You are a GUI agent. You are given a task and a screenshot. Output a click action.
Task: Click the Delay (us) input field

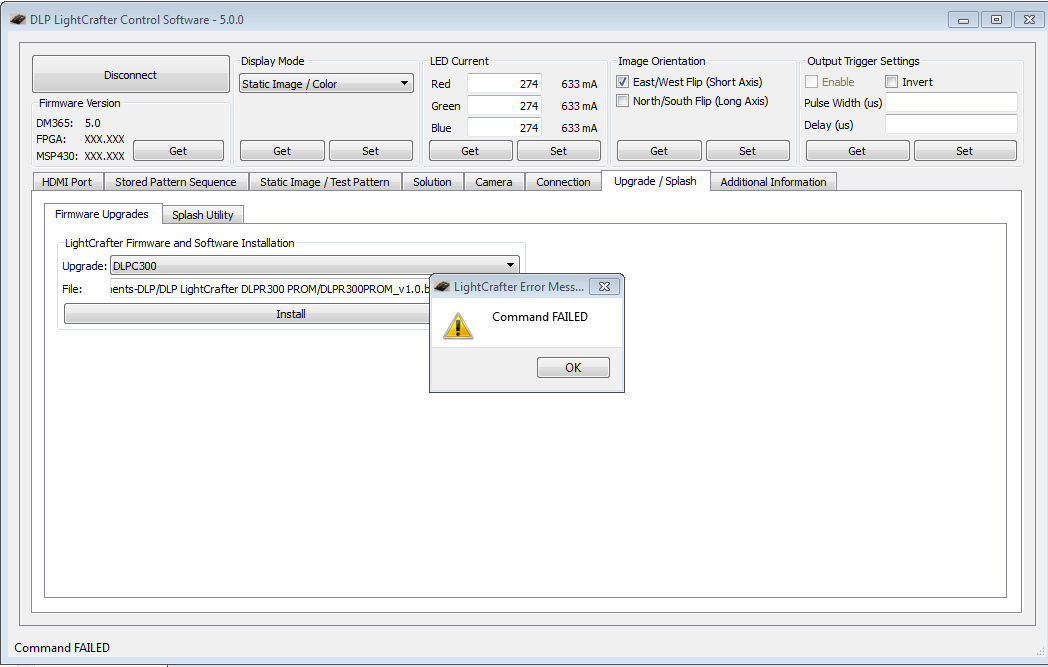pos(951,124)
